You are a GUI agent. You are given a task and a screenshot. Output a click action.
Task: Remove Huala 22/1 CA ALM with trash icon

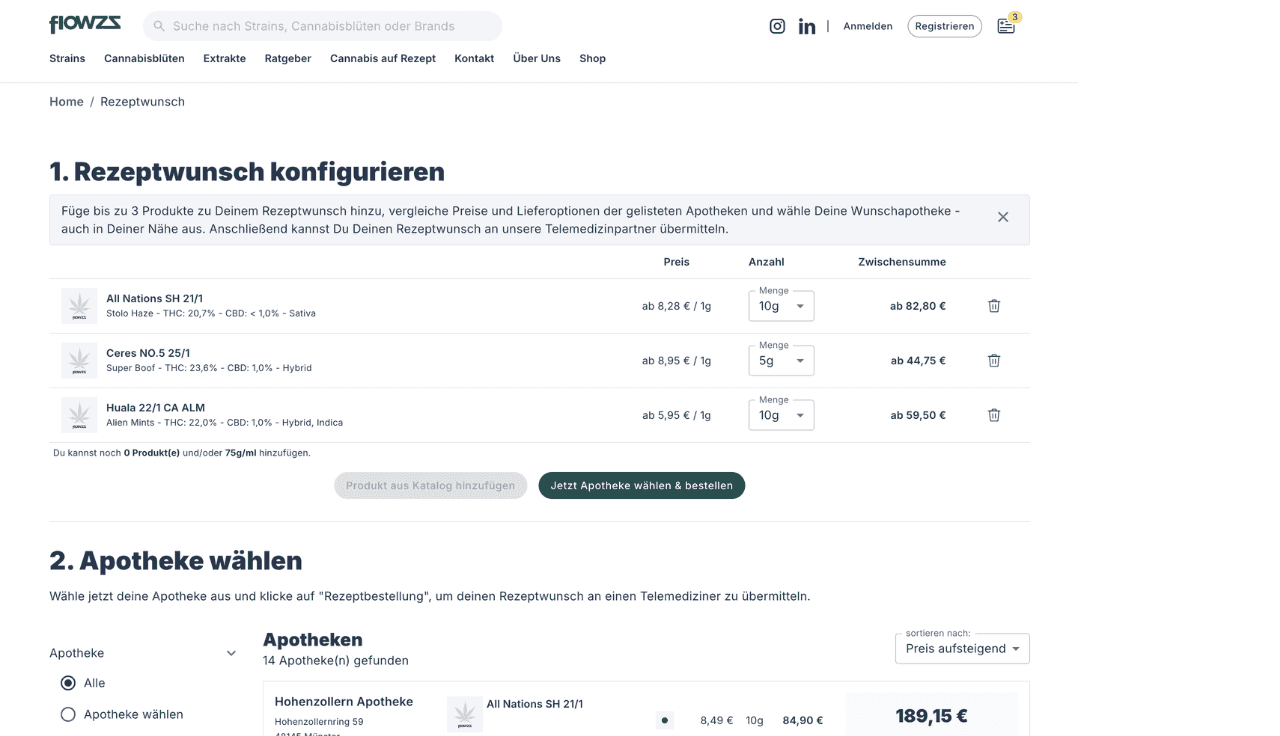point(993,415)
